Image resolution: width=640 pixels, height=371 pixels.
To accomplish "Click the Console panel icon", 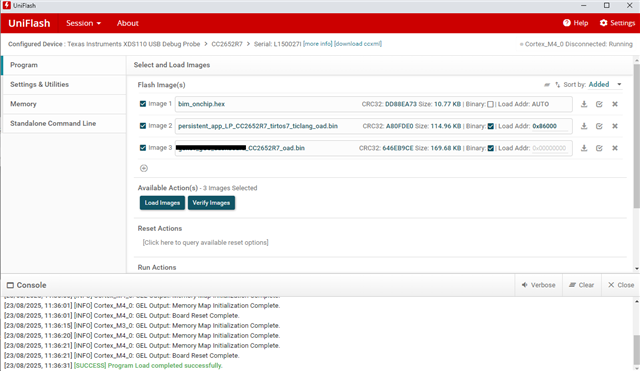I will coord(10,285).
